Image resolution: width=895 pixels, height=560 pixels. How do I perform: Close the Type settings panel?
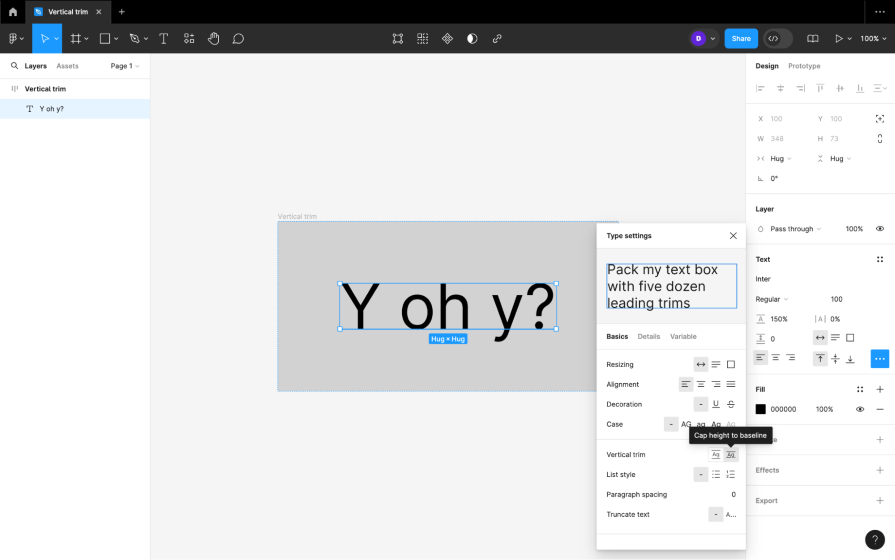click(733, 236)
